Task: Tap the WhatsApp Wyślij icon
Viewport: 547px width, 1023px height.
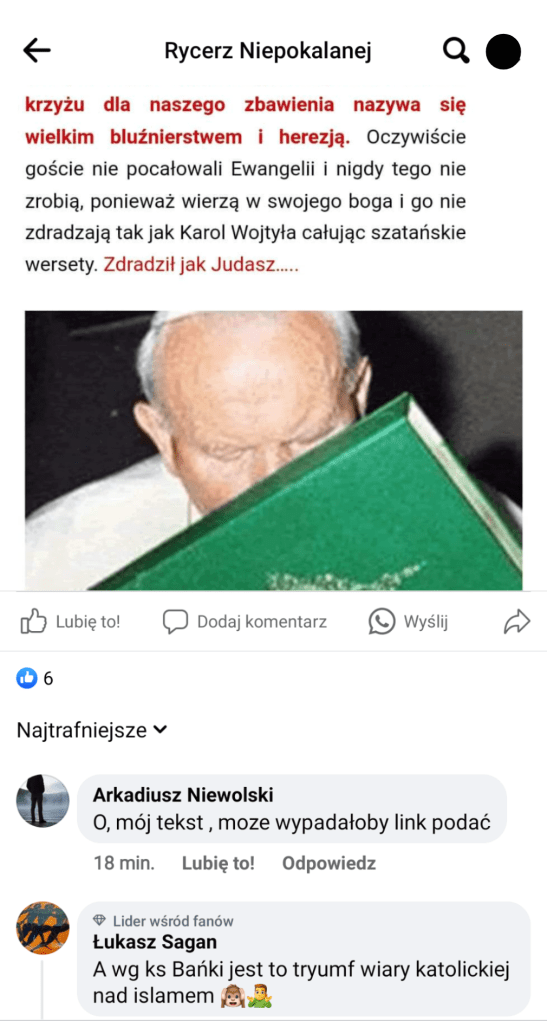Action: [382, 622]
